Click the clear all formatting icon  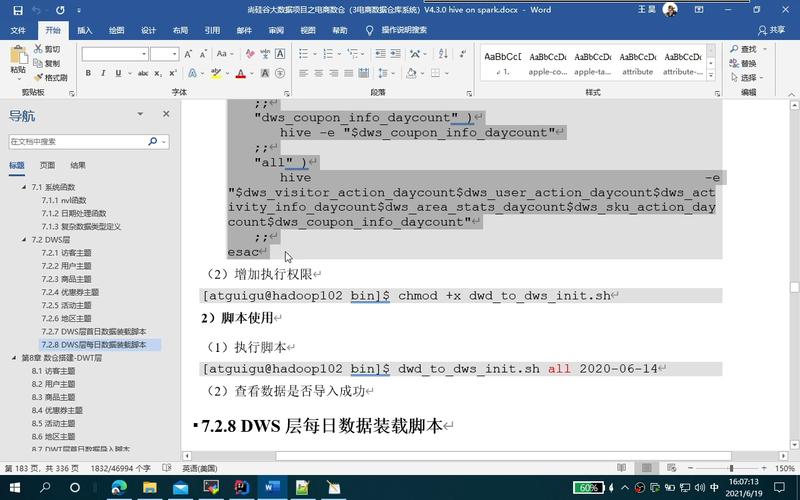[x=249, y=54]
